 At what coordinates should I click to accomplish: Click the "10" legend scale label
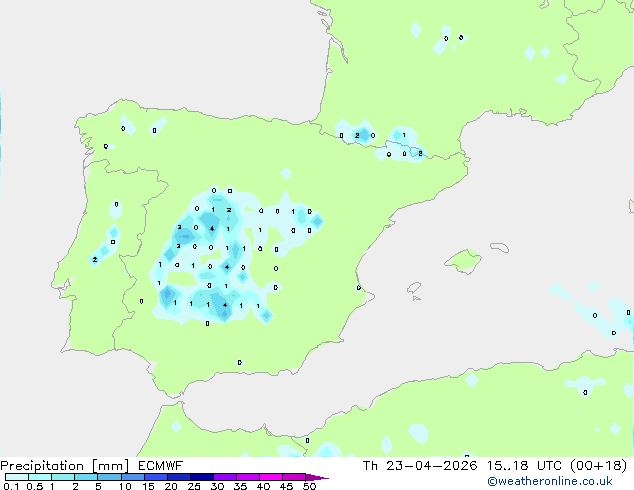pos(125,486)
